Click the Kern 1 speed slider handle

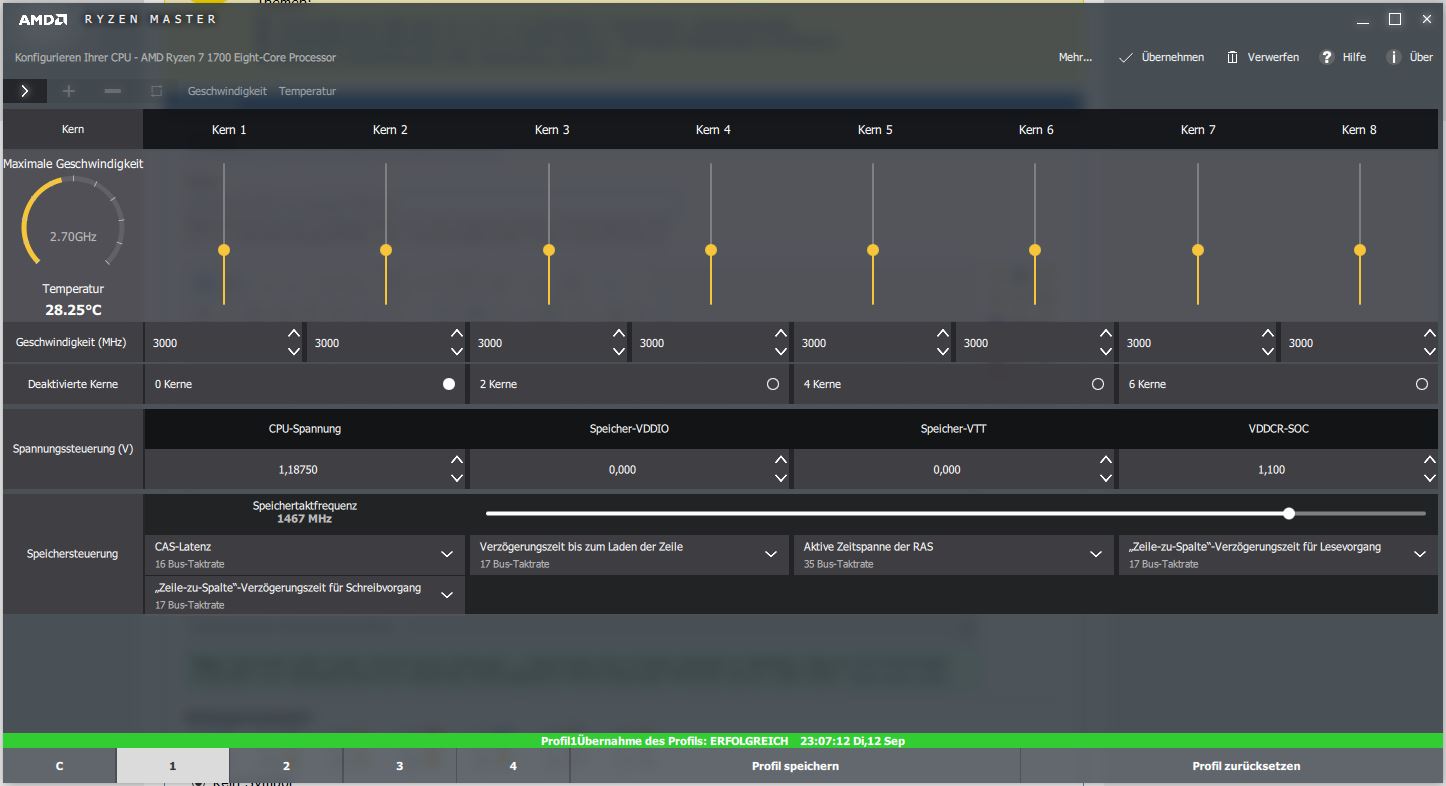(224, 250)
